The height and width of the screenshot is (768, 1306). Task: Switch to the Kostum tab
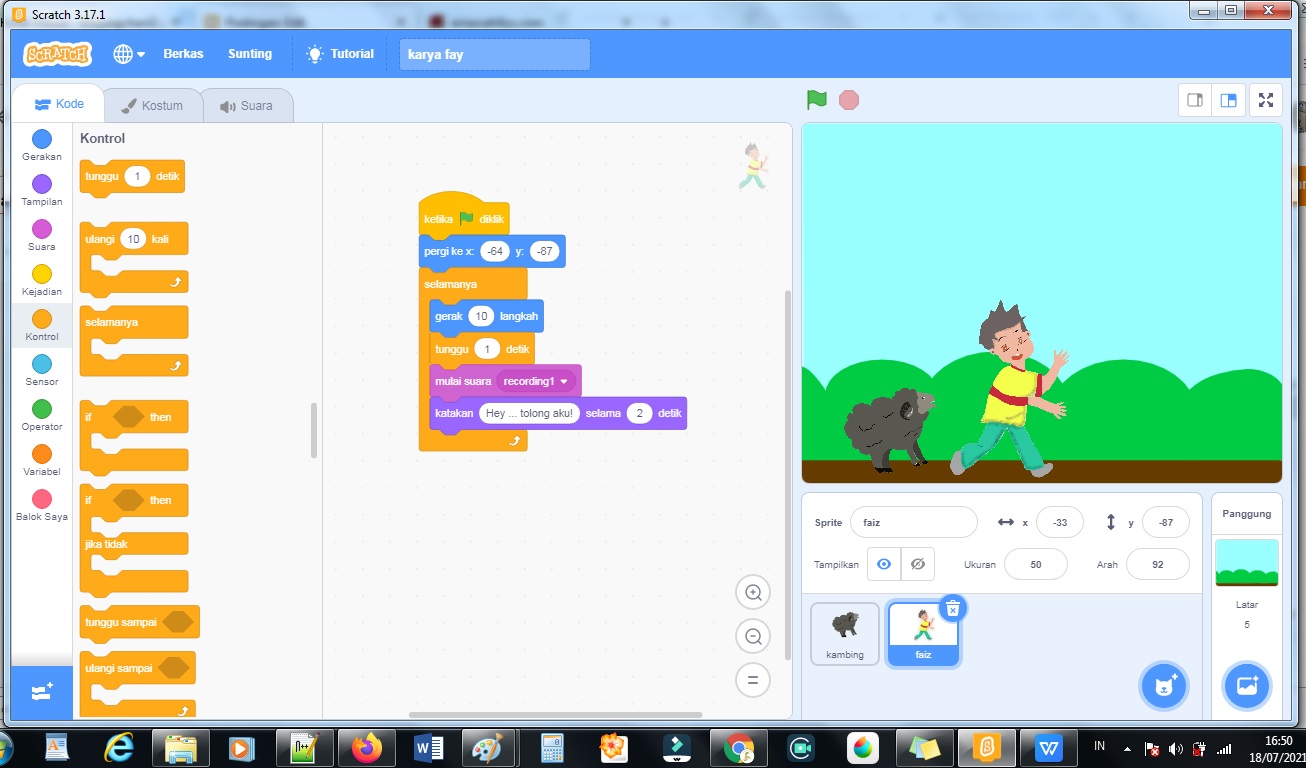[x=153, y=105]
